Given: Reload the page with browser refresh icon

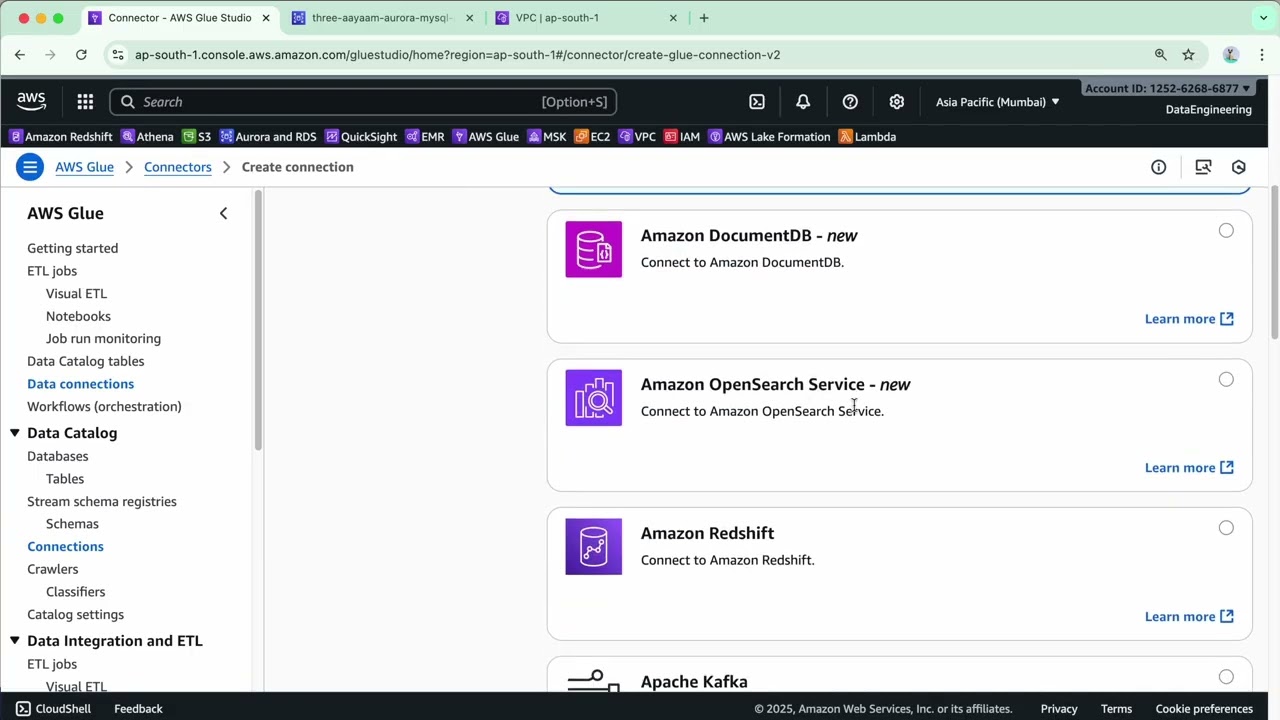Looking at the screenshot, I should 81,55.
